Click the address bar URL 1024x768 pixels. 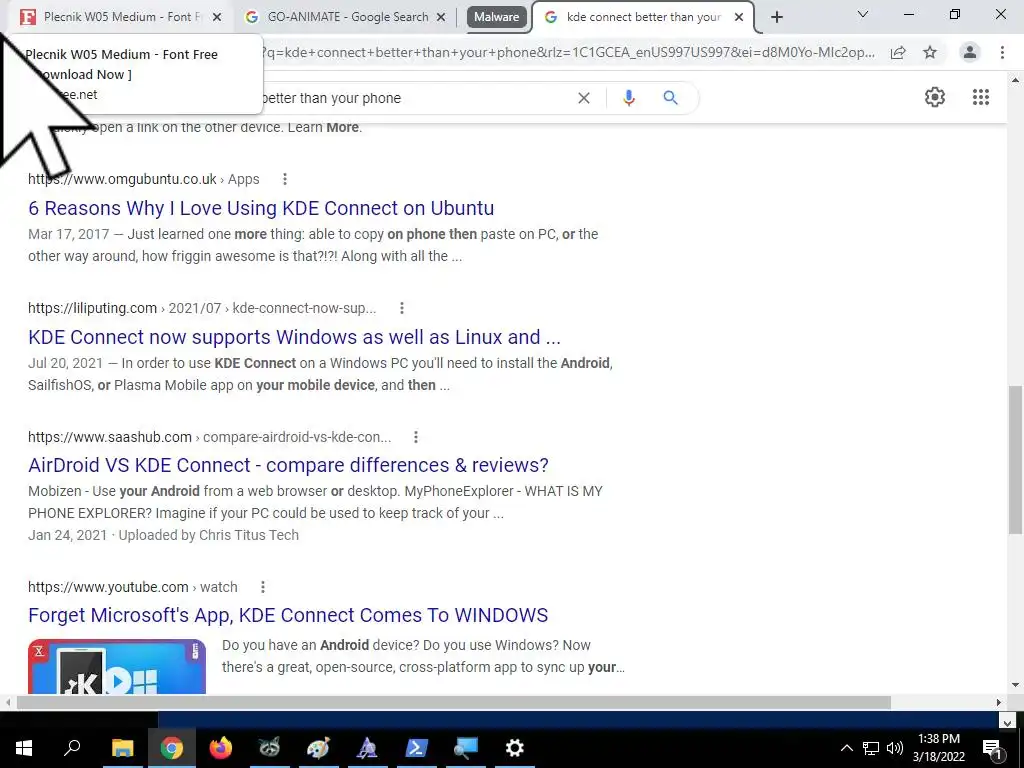[568, 52]
